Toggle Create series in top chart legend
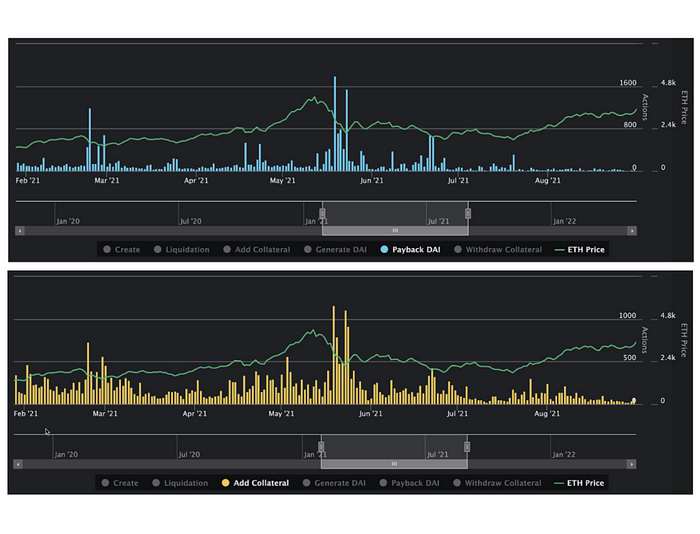Image resolution: width=700 pixels, height=534 pixels. click(121, 250)
